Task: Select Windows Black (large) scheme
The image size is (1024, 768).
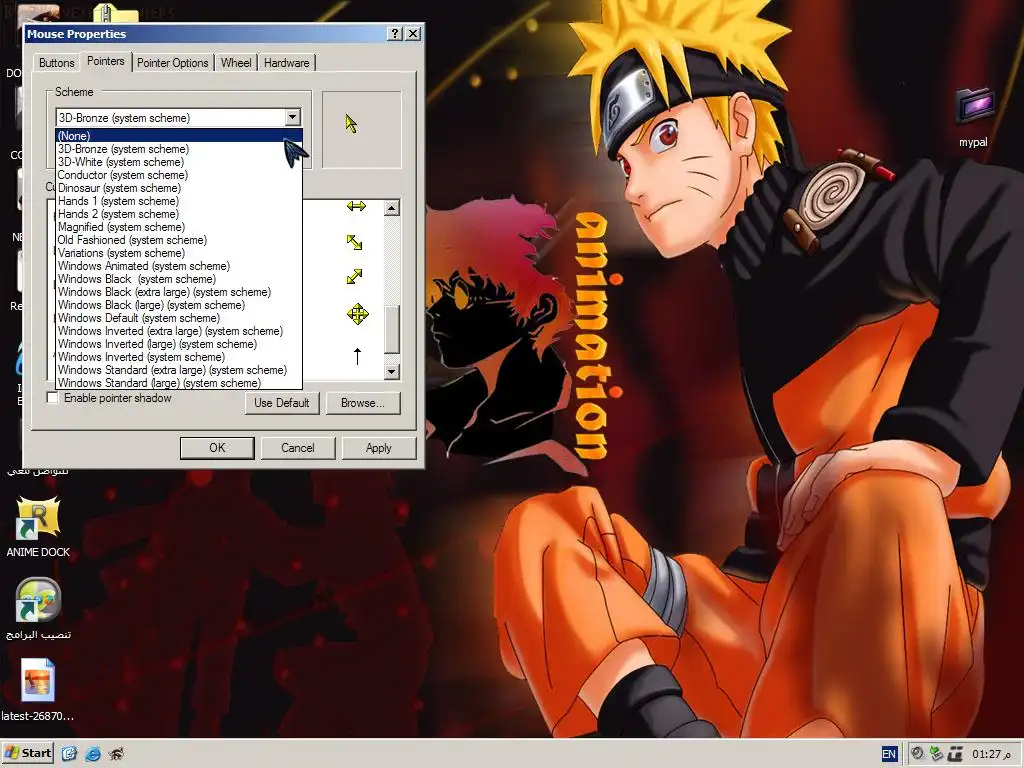Action: (x=179, y=305)
